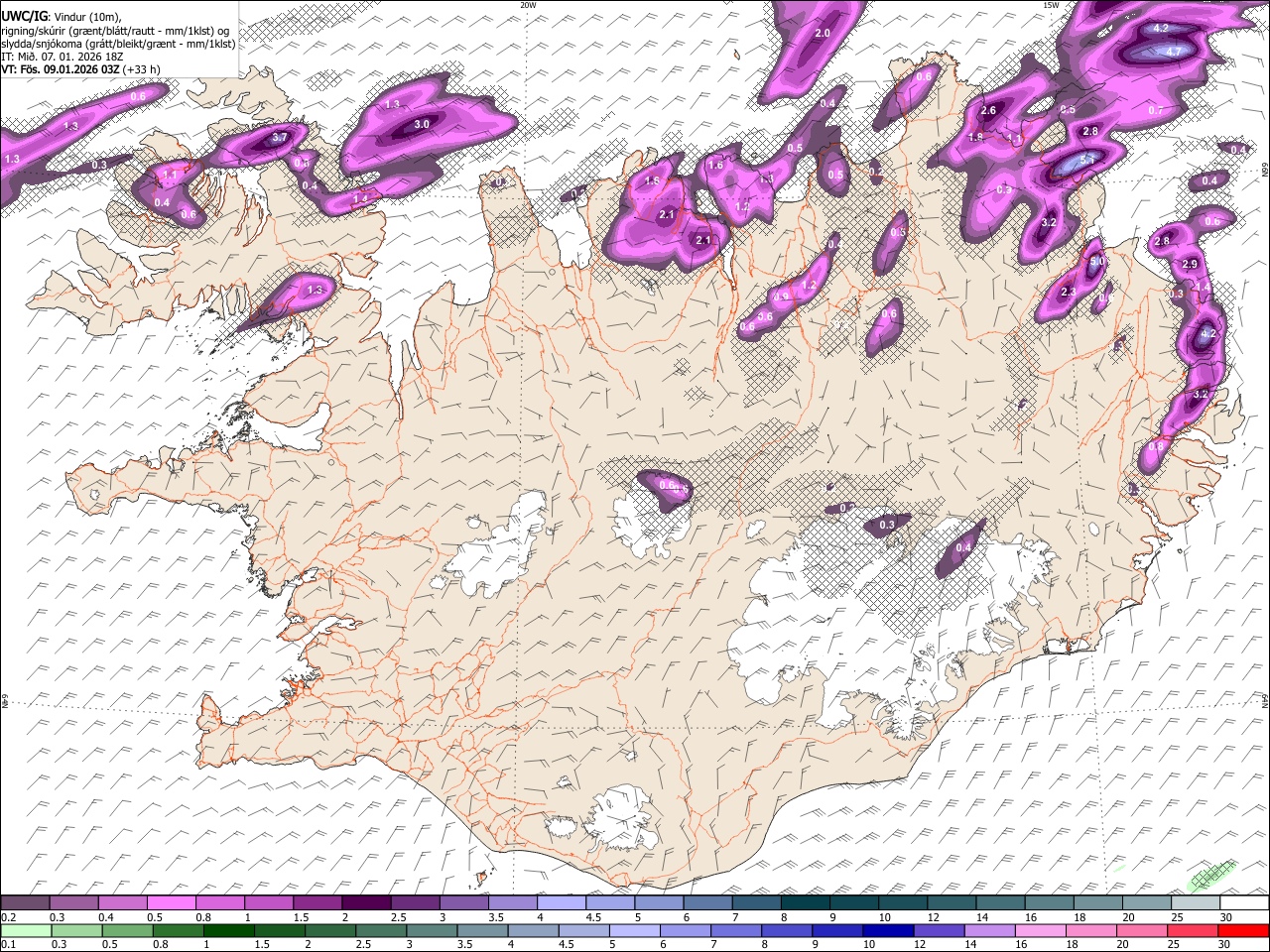Click the "3.0" snowfall value label
The image size is (1270, 952).
point(422,125)
